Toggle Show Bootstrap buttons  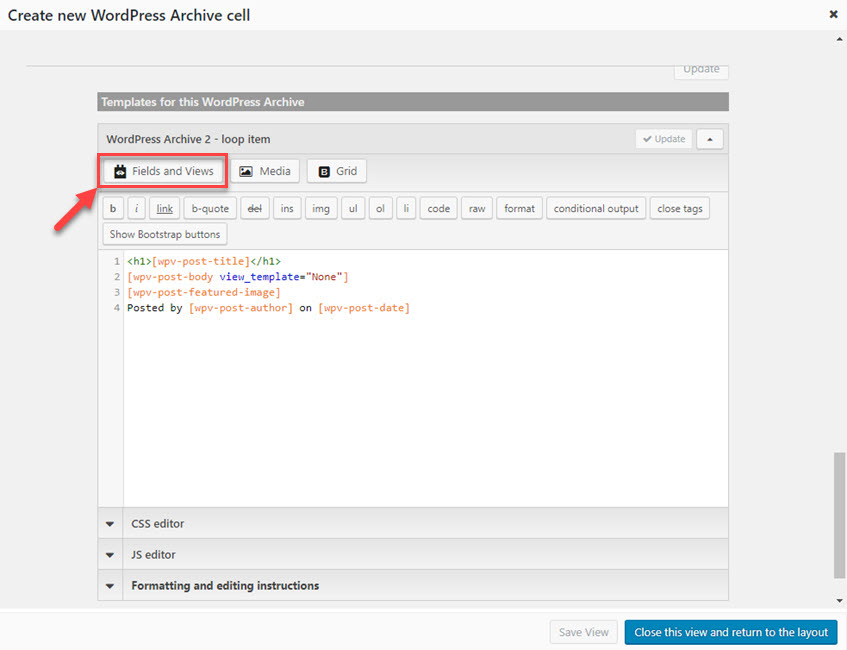click(165, 234)
